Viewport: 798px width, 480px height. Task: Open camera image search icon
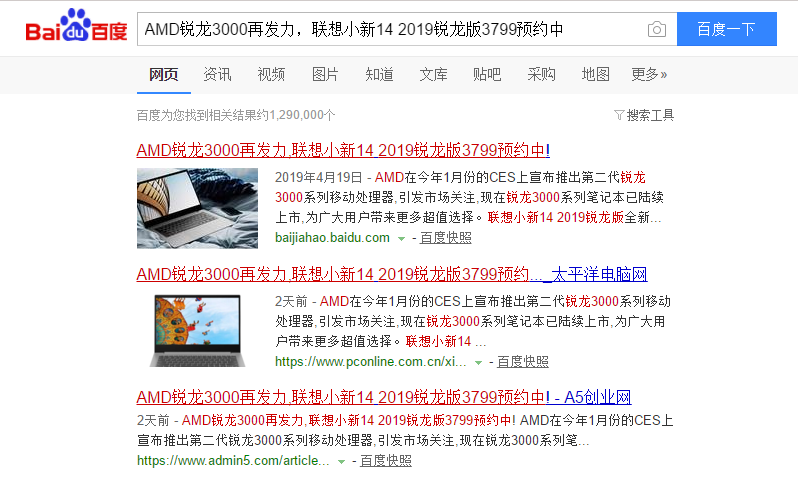point(657,30)
